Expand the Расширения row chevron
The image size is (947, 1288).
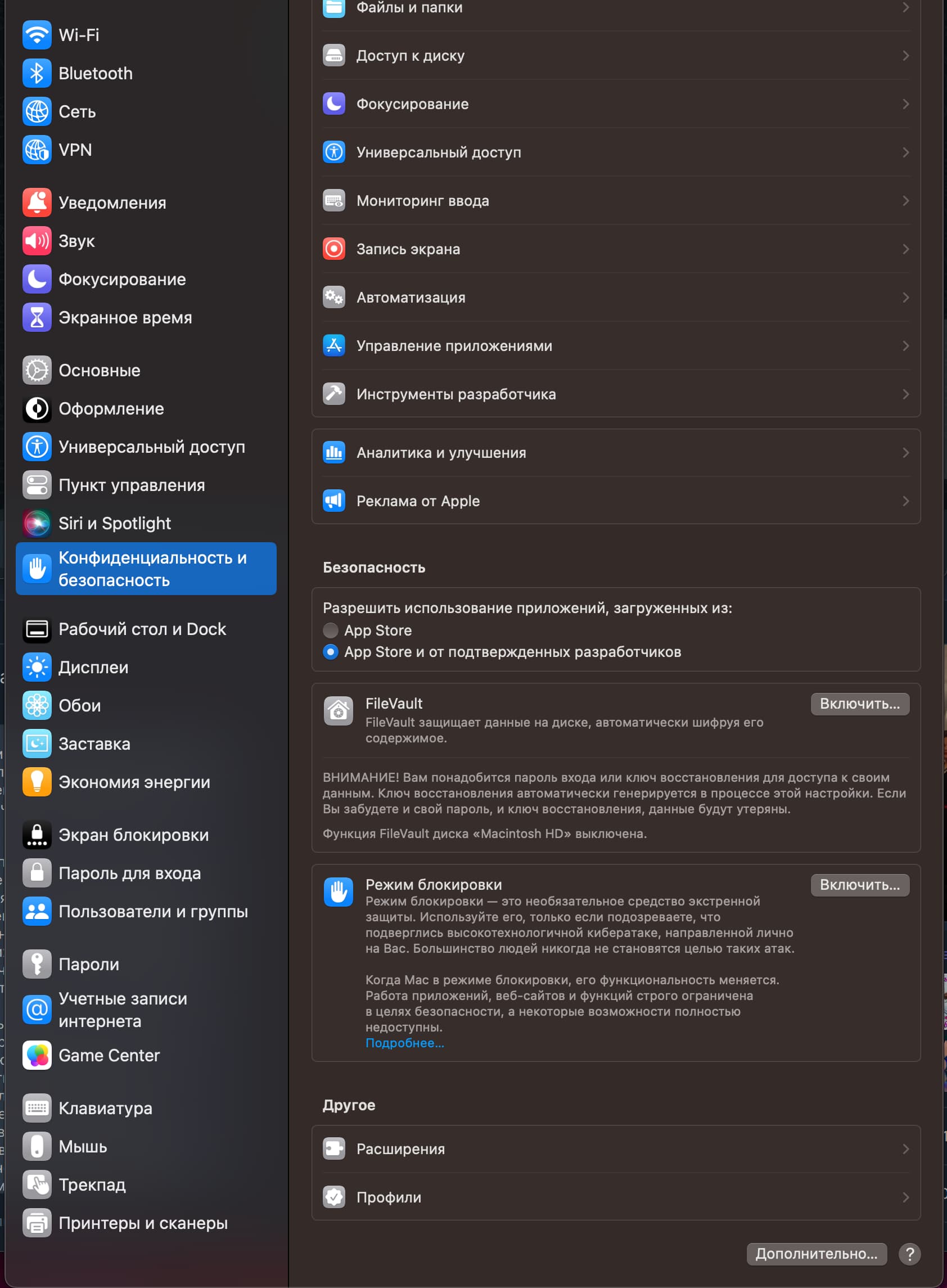pyautogui.click(x=905, y=1149)
